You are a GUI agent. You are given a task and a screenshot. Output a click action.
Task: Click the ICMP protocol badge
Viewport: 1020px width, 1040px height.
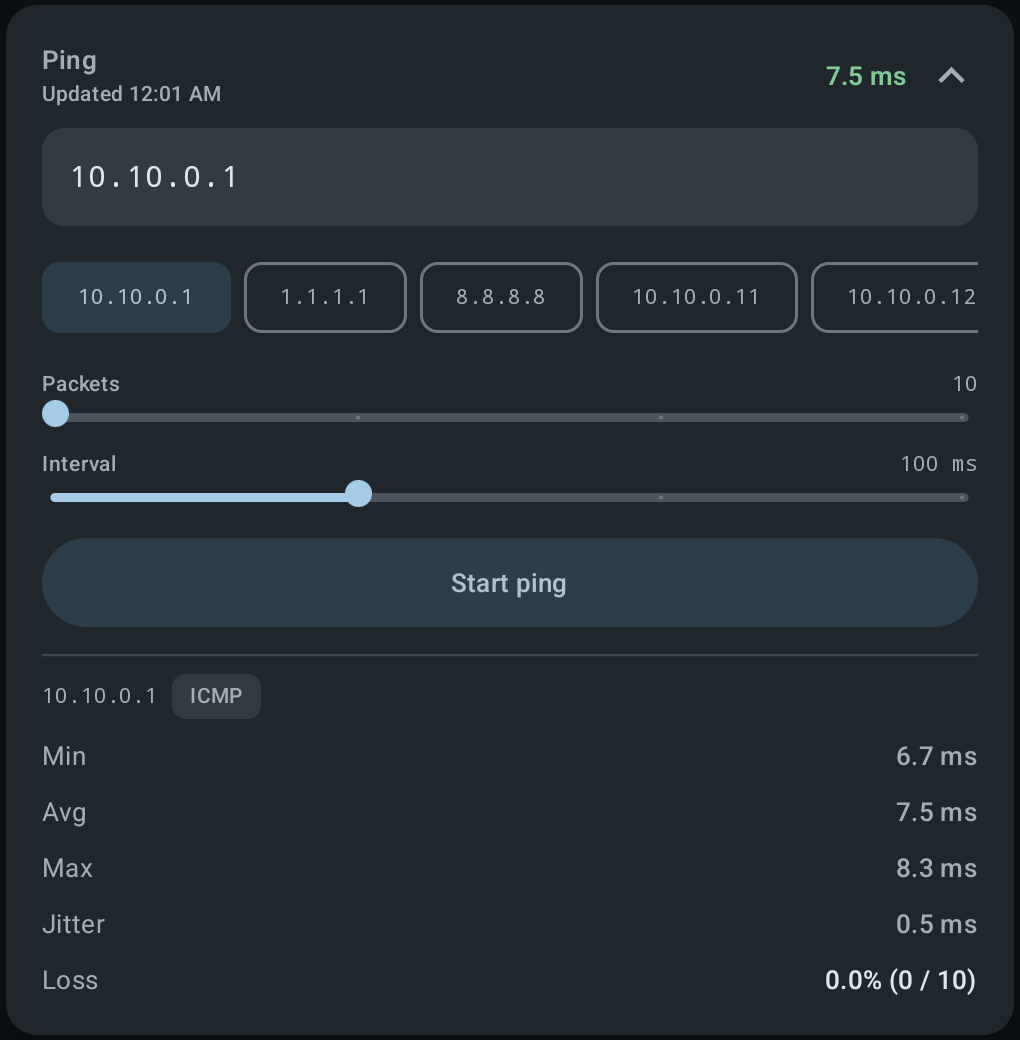pos(216,696)
